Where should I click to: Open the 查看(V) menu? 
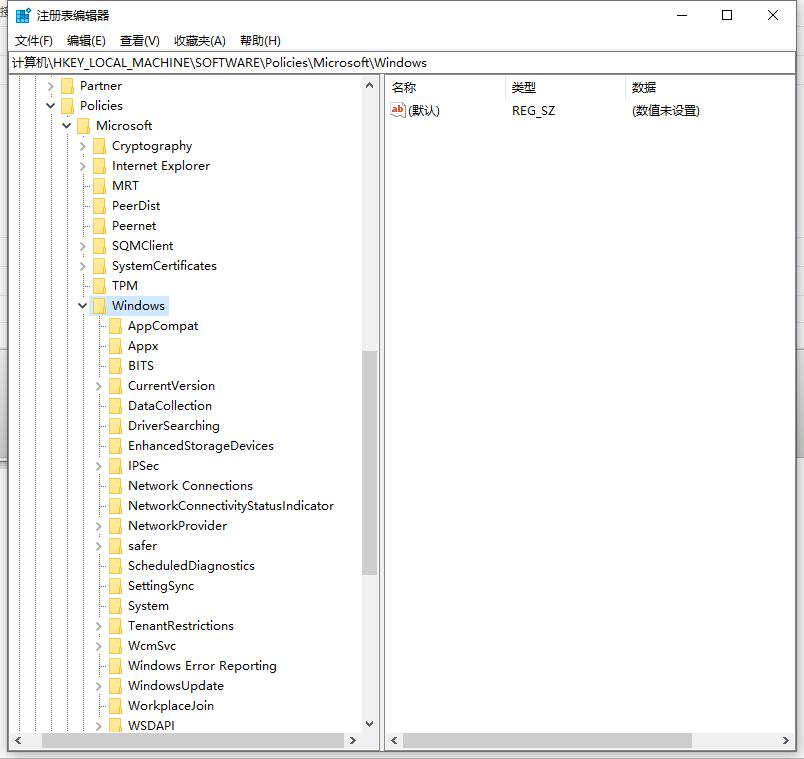139,41
